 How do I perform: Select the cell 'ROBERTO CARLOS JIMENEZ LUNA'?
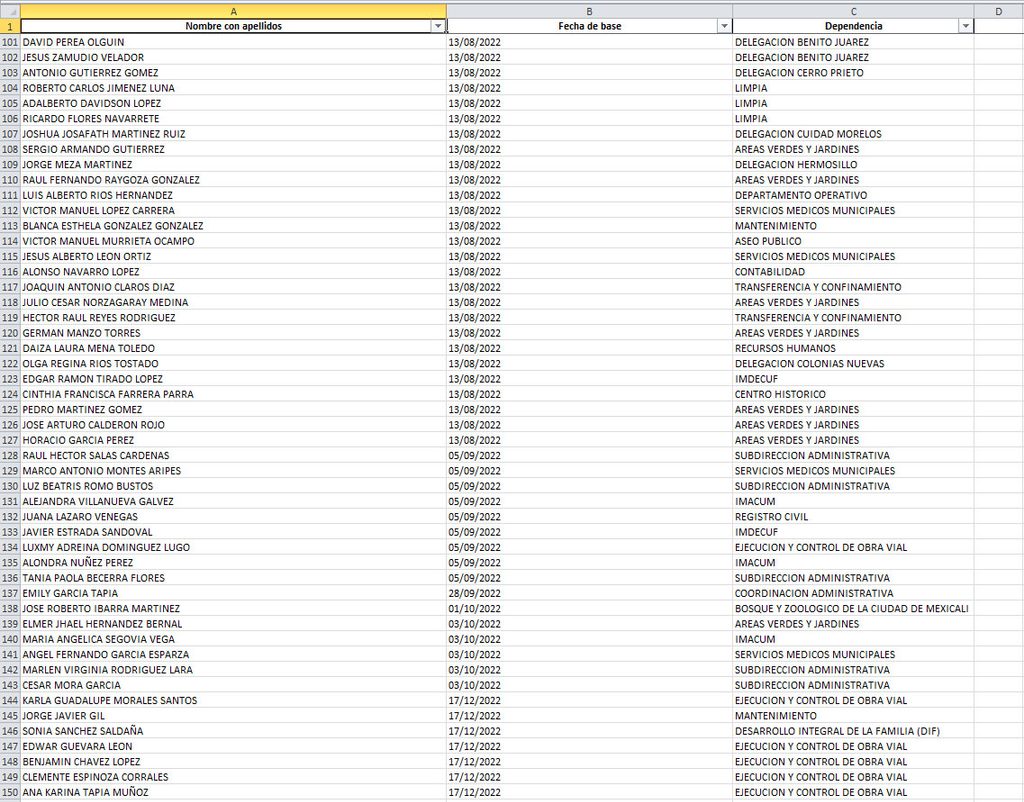point(233,88)
